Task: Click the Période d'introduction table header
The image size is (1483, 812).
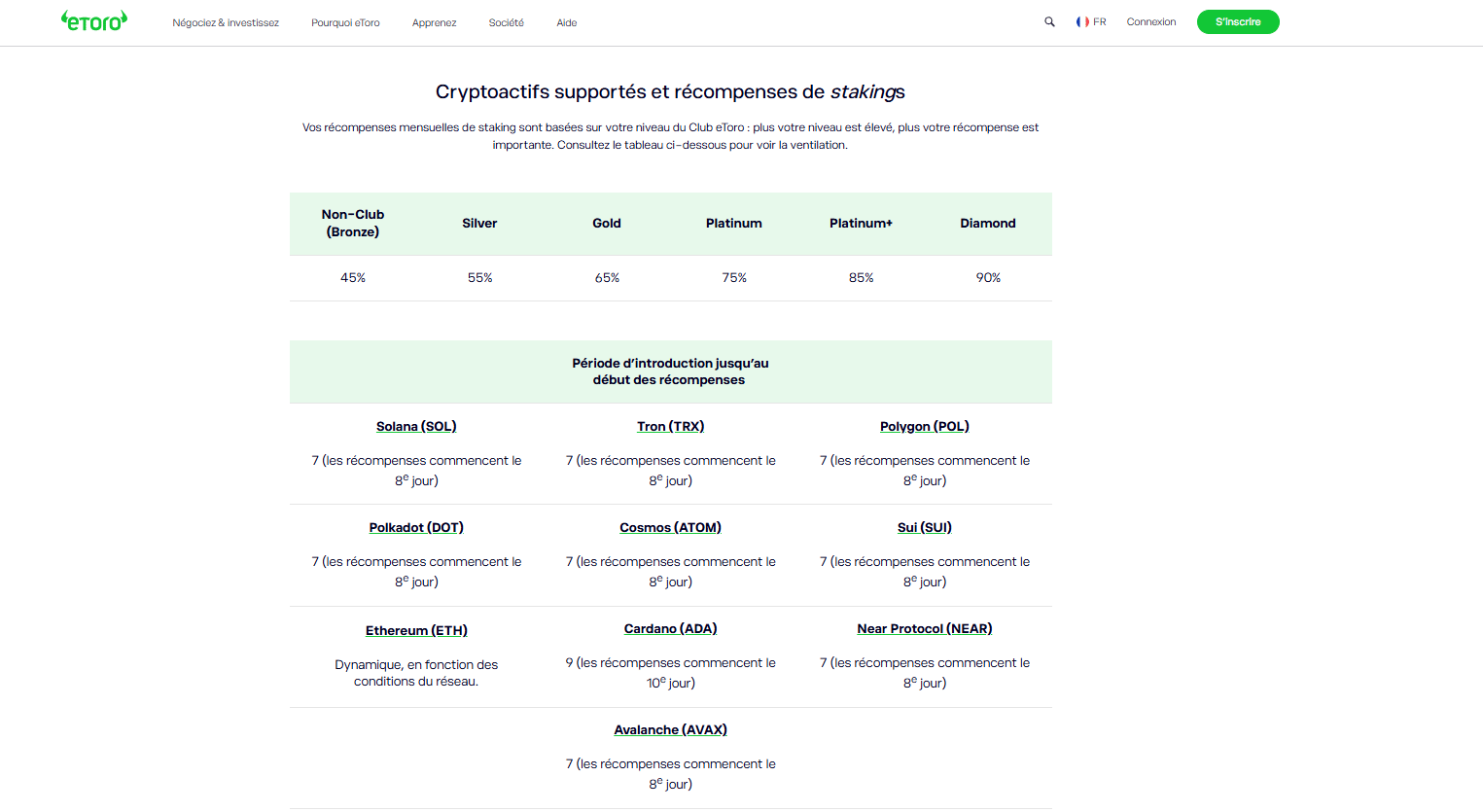Action: [670, 371]
